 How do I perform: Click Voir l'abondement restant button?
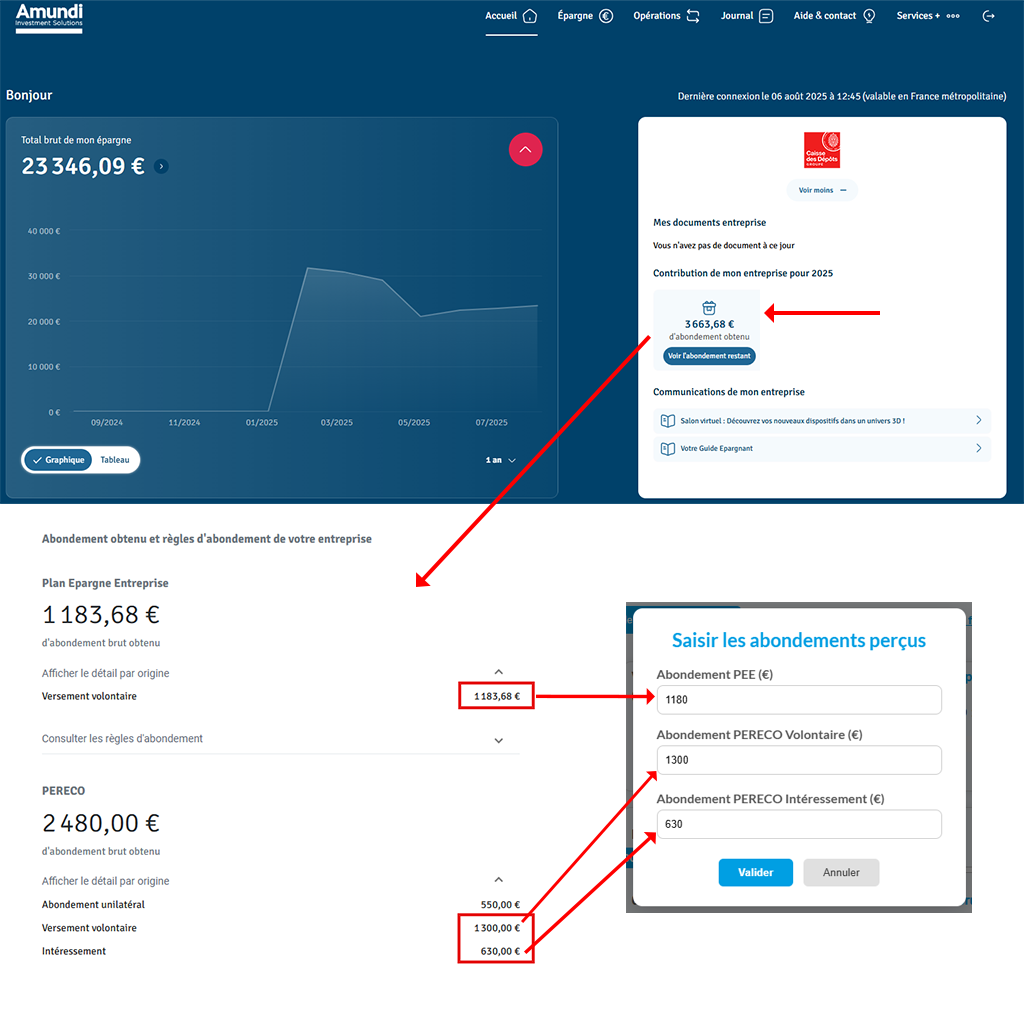pyautogui.click(x=709, y=356)
